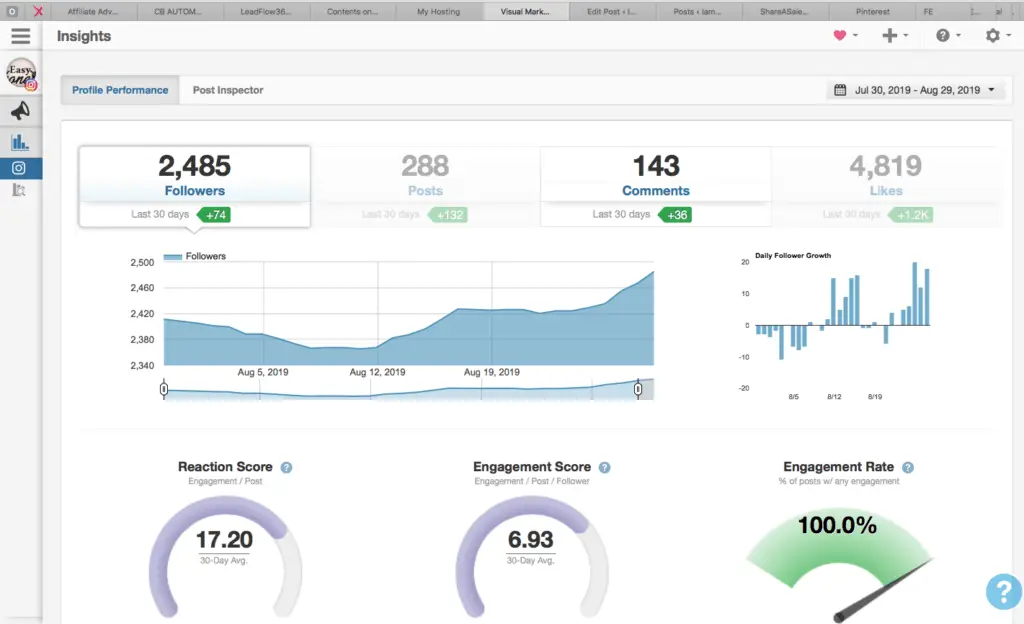Click the plus add icon in header
The width and height of the screenshot is (1024, 624).
(x=889, y=35)
